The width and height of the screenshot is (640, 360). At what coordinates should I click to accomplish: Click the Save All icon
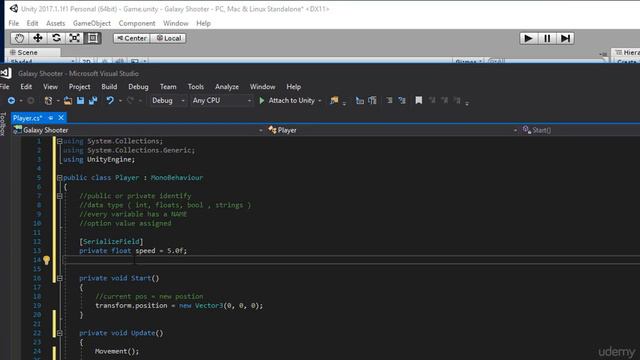pos(93,100)
